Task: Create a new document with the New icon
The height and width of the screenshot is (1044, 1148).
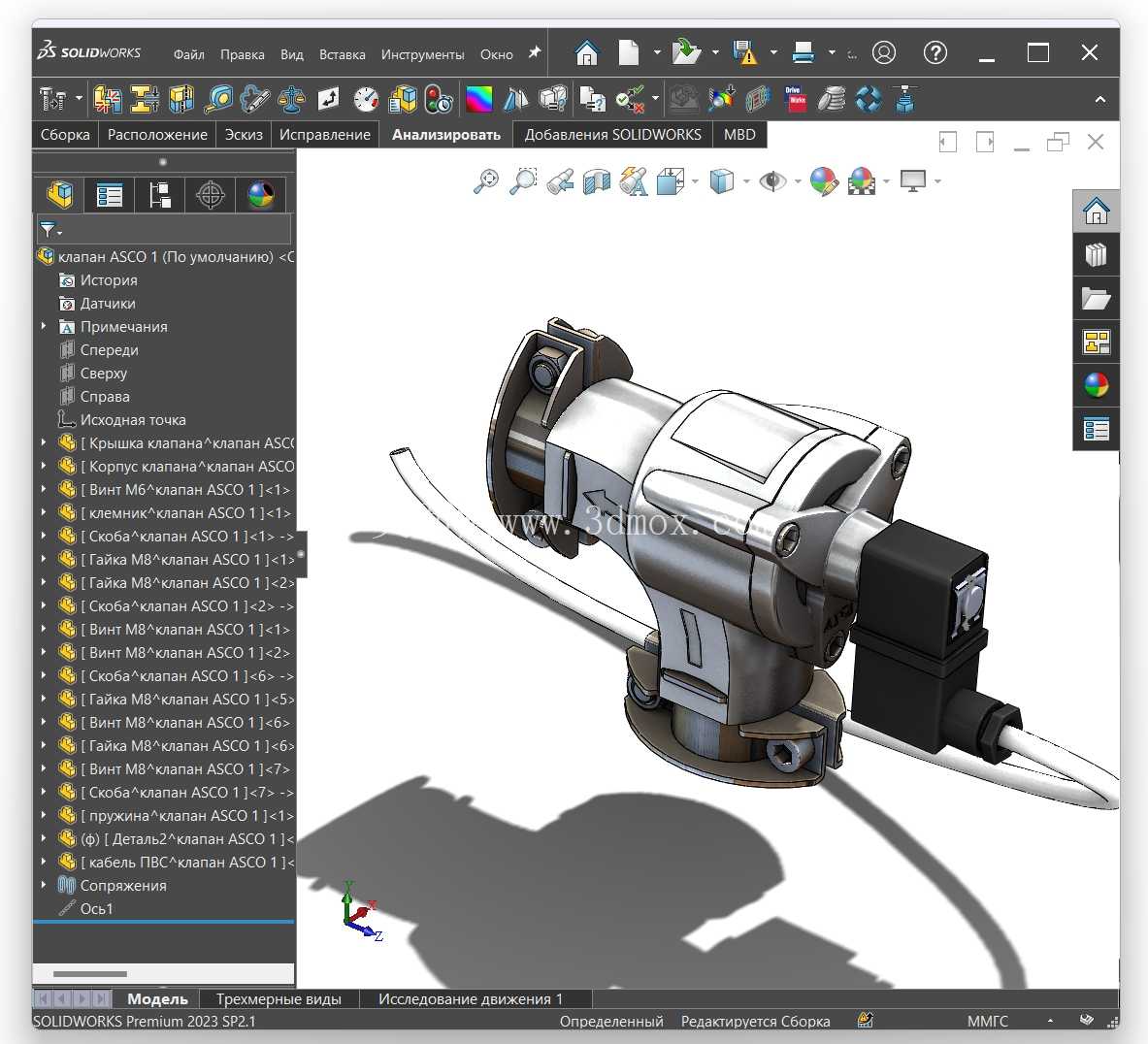Action: (x=629, y=52)
